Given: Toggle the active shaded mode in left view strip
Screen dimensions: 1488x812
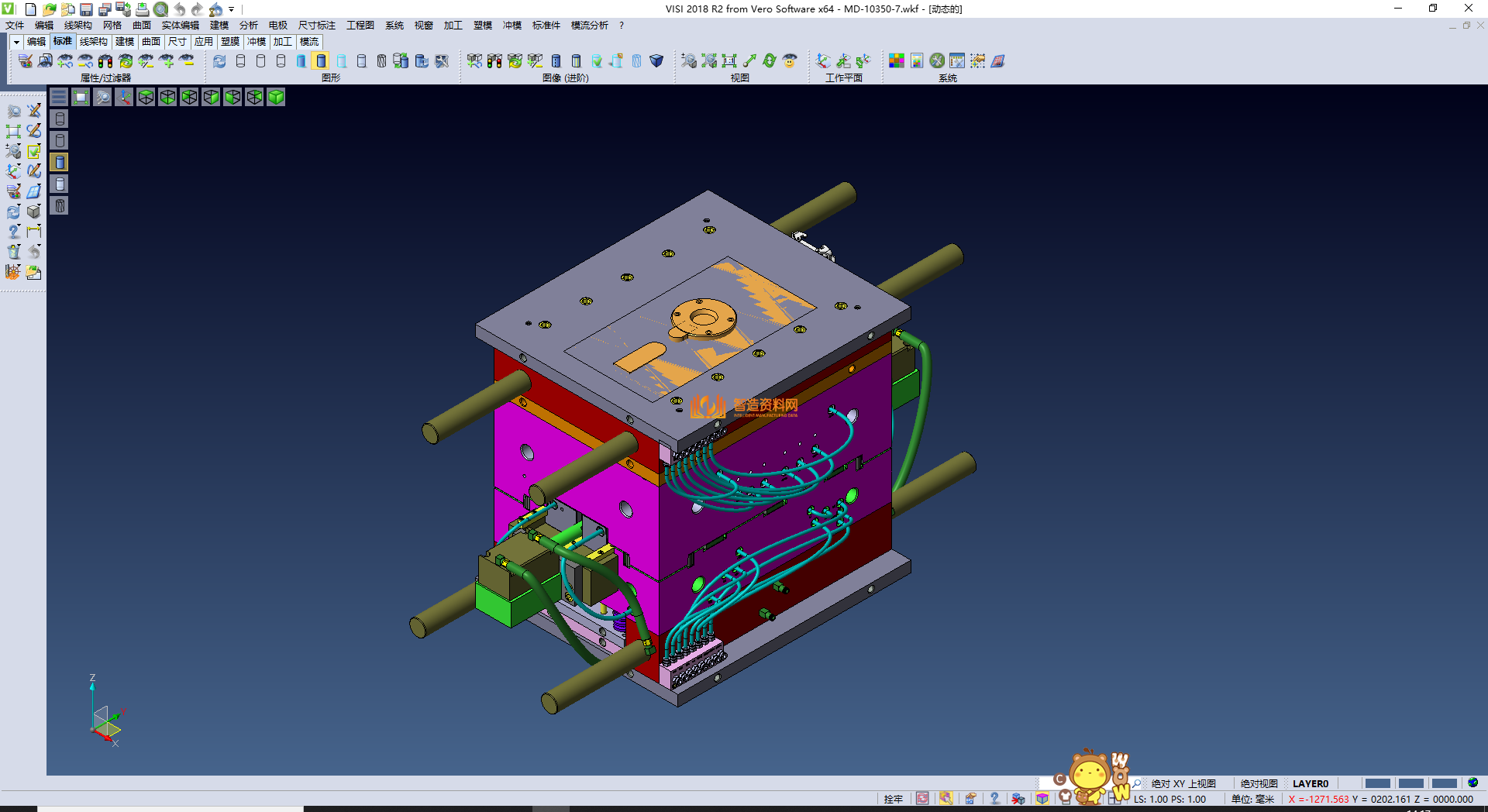Looking at the screenshot, I should point(60,162).
